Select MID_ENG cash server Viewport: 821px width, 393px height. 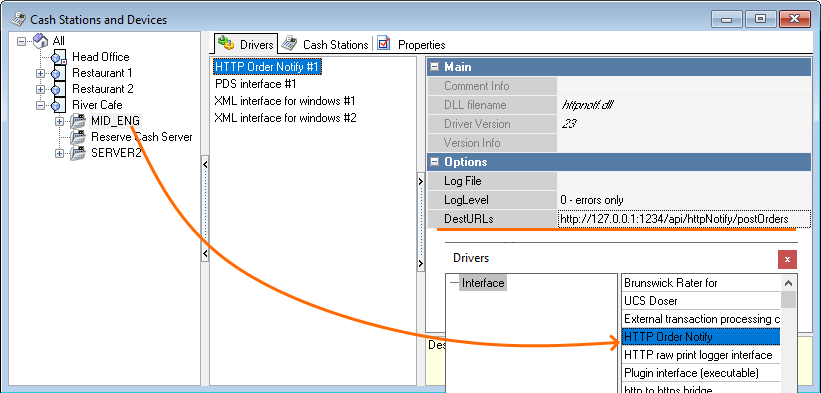point(115,121)
